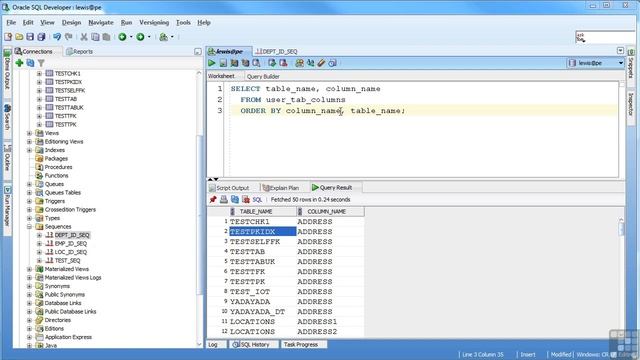Click the red pin Freeze View icon
This screenshot has height=360, width=640.
(213, 200)
